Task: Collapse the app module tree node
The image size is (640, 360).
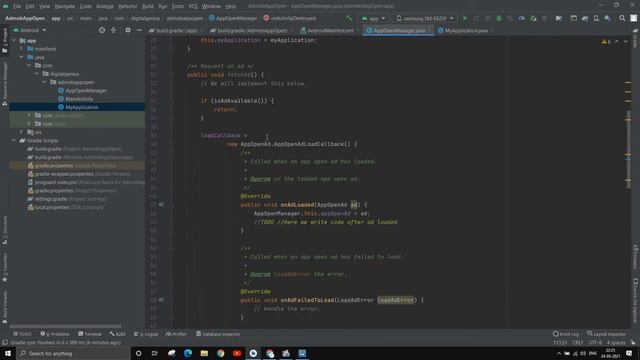Action: coord(14,40)
